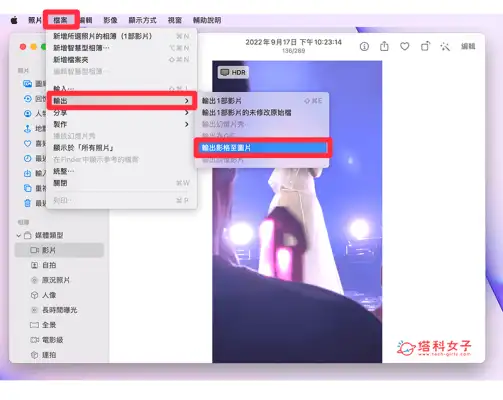This screenshot has width=503, height=400.
Task: Choose 輸出1部影片 in submenu
Action: click(262, 101)
